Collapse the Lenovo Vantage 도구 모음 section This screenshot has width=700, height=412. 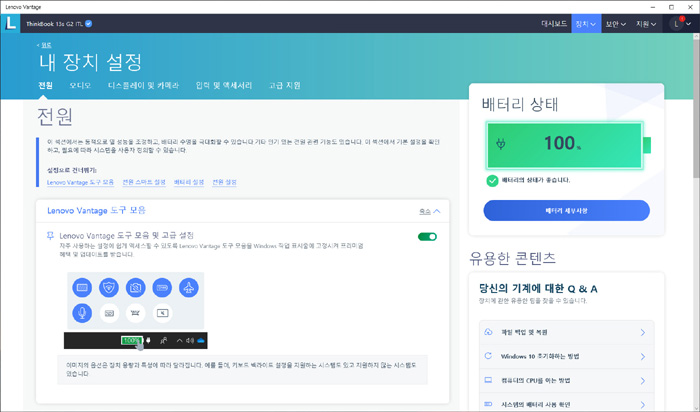(429, 211)
